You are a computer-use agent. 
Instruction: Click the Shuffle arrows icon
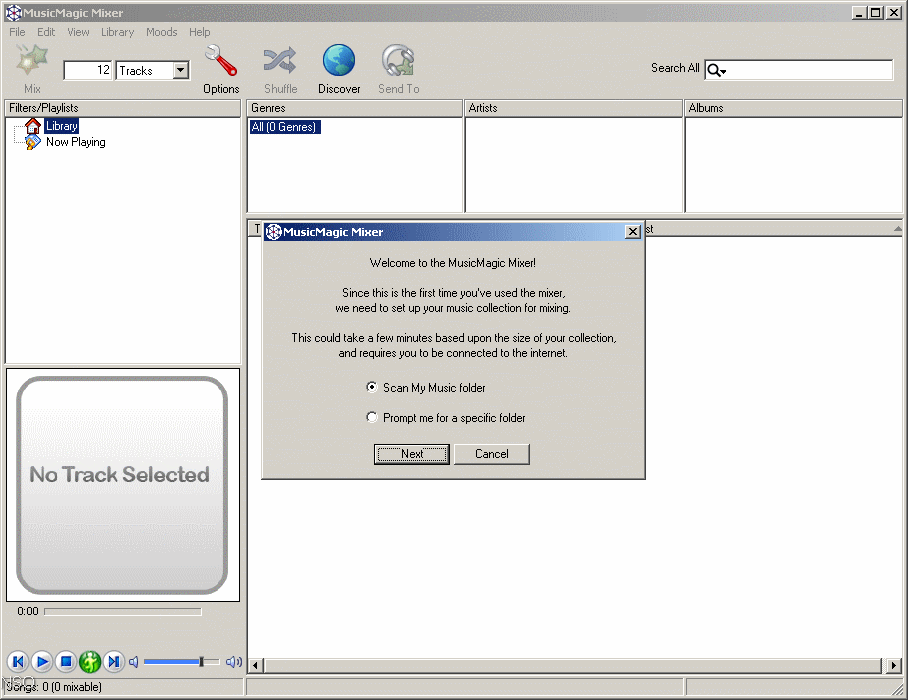point(280,60)
